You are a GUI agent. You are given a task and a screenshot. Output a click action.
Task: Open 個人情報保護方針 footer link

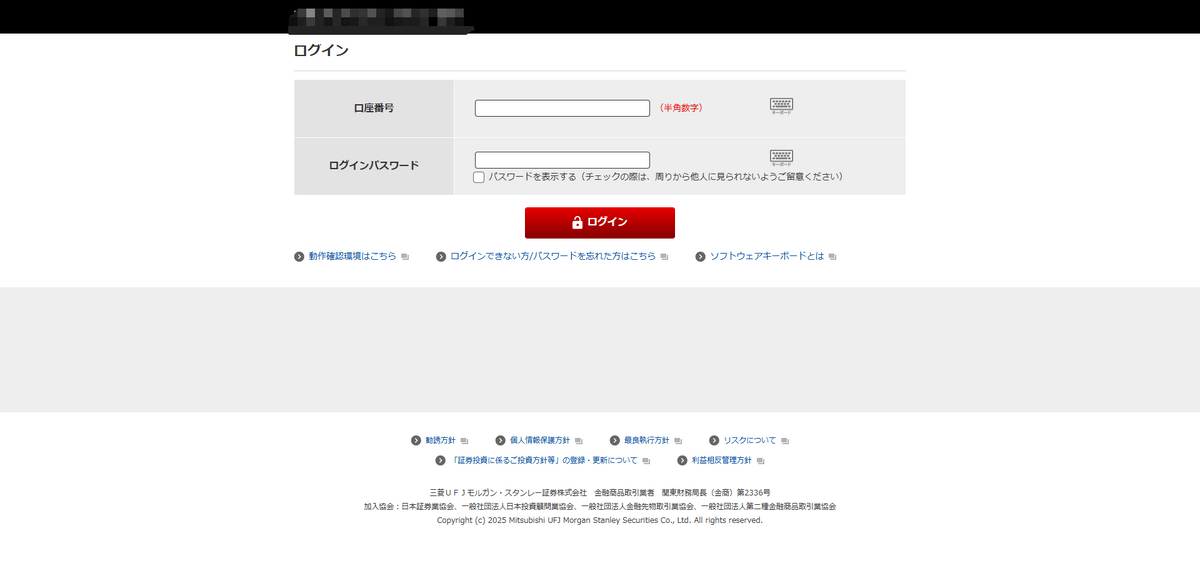[540, 440]
